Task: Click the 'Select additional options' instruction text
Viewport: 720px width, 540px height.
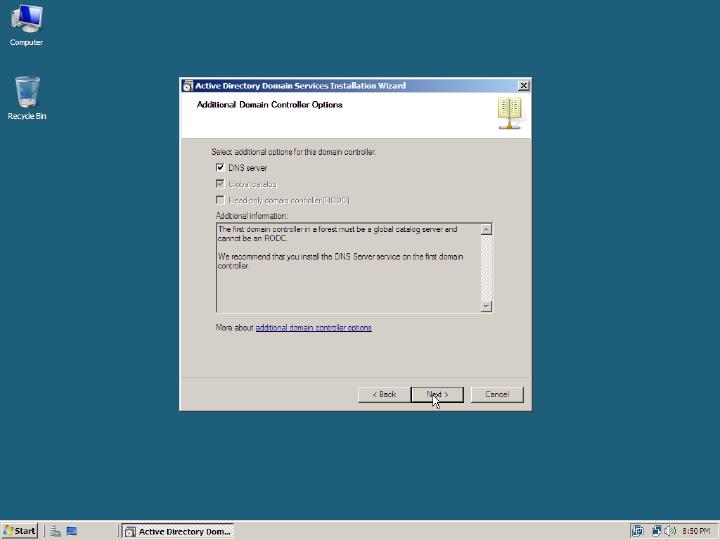Action: [x=293, y=152]
